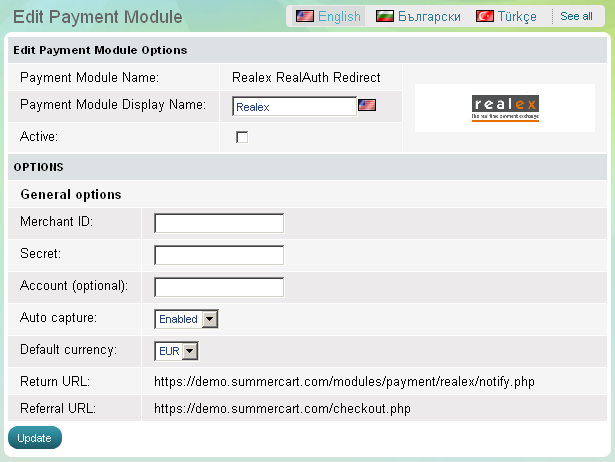Screen dimensions: 615x462
Task: Click the Bulgarian flag icon
Action: (x=384, y=16)
